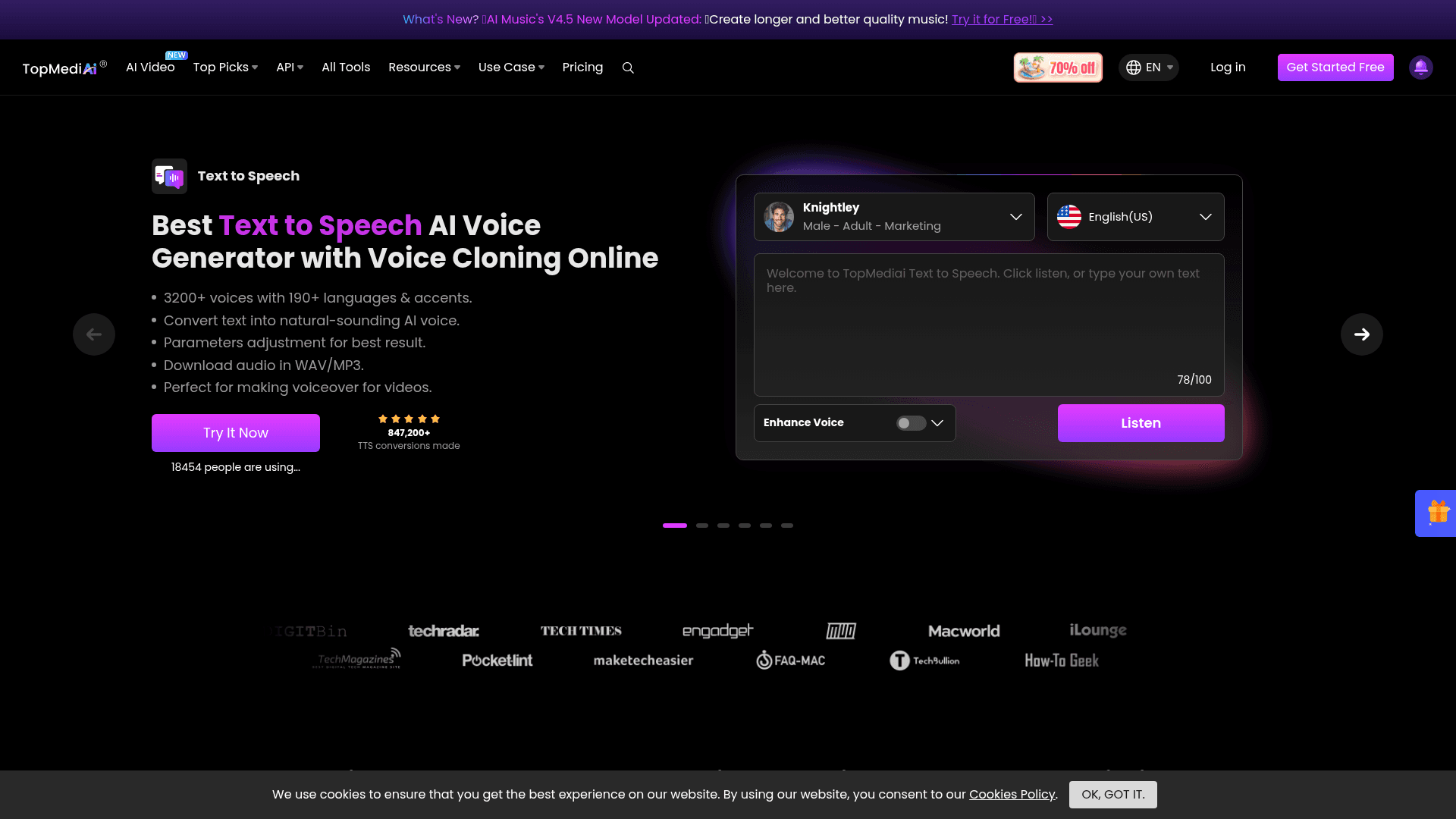Open Pricing menu item
The height and width of the screenshot is (819, 1456).
[582, 67]
